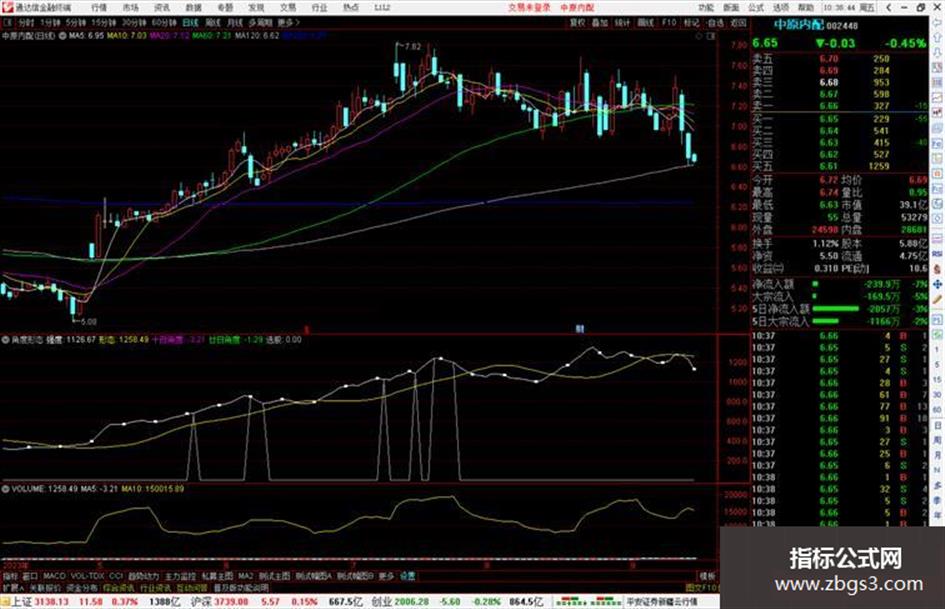The image size is (945, 609).
Task: Switch to the 60分钟 period tab
Action: point(165,22)
